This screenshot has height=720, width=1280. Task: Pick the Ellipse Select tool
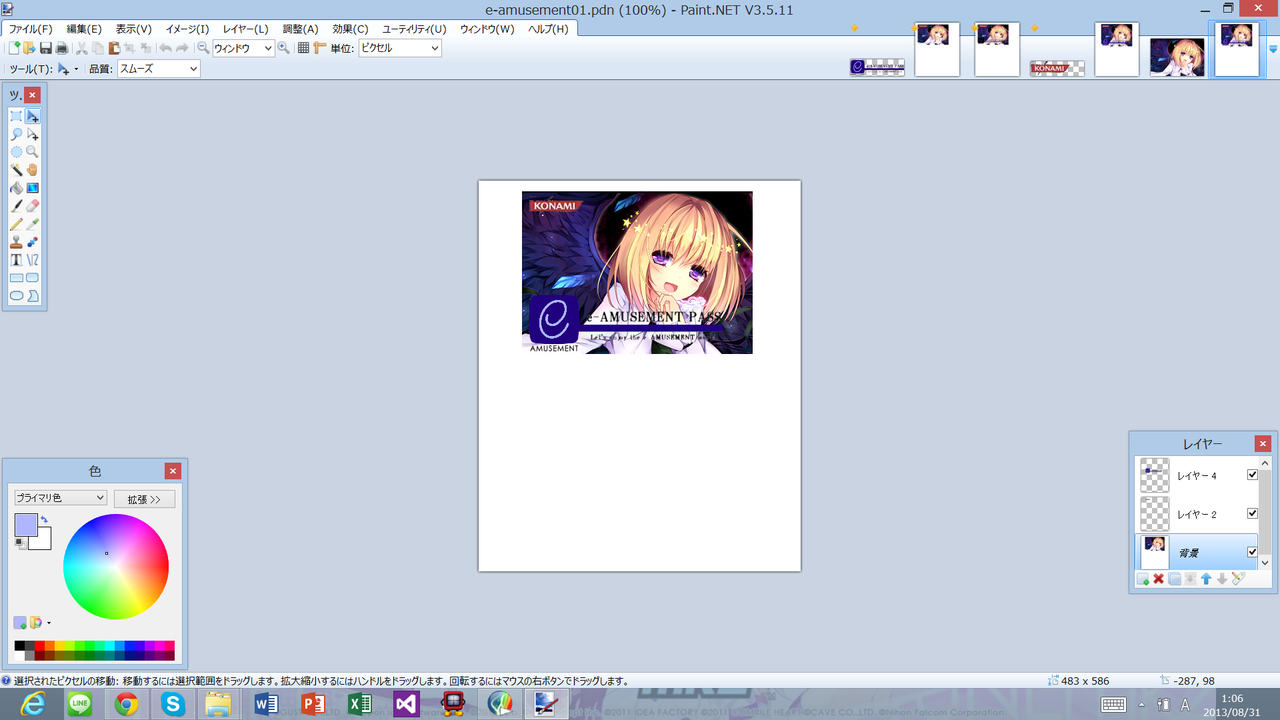[16, 152]
